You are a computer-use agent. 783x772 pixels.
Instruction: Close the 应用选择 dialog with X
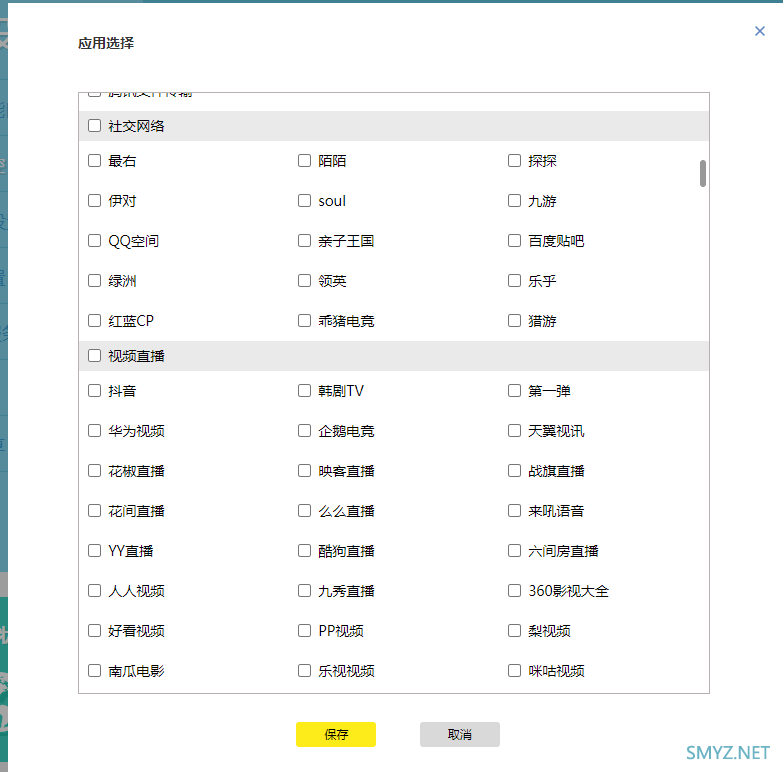(760, 31)
